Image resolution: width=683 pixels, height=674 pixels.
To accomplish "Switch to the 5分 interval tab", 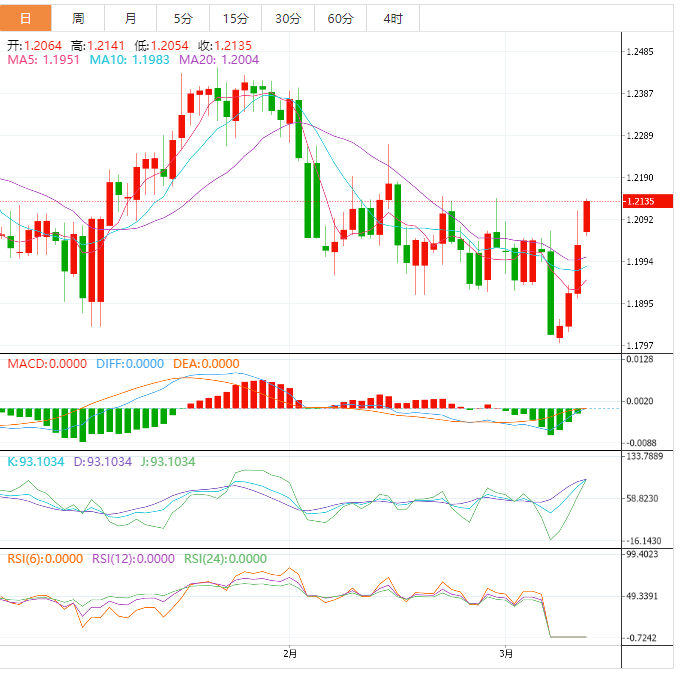I will pos(183,19).
